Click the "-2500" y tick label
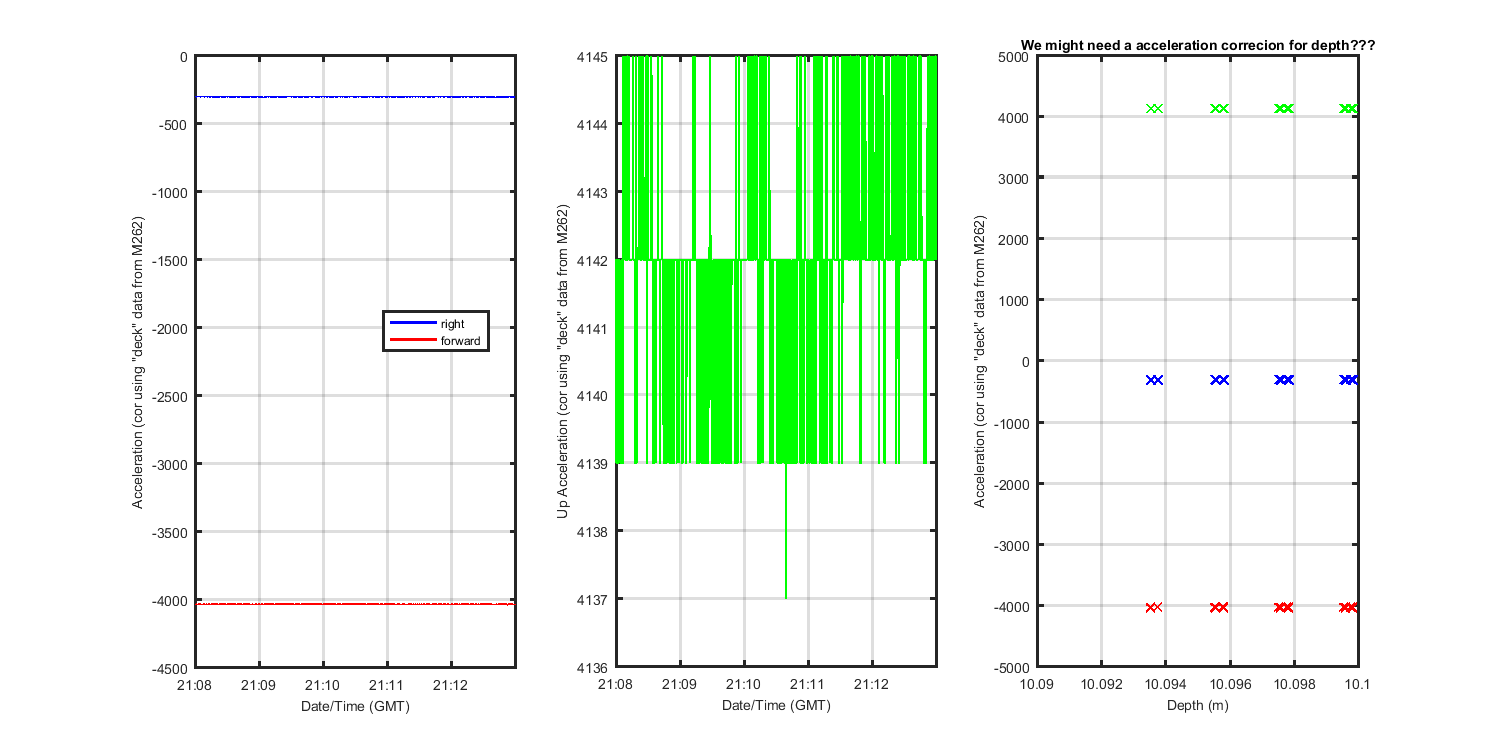The height and width of the screenshot is (750, 1500). 170,396
